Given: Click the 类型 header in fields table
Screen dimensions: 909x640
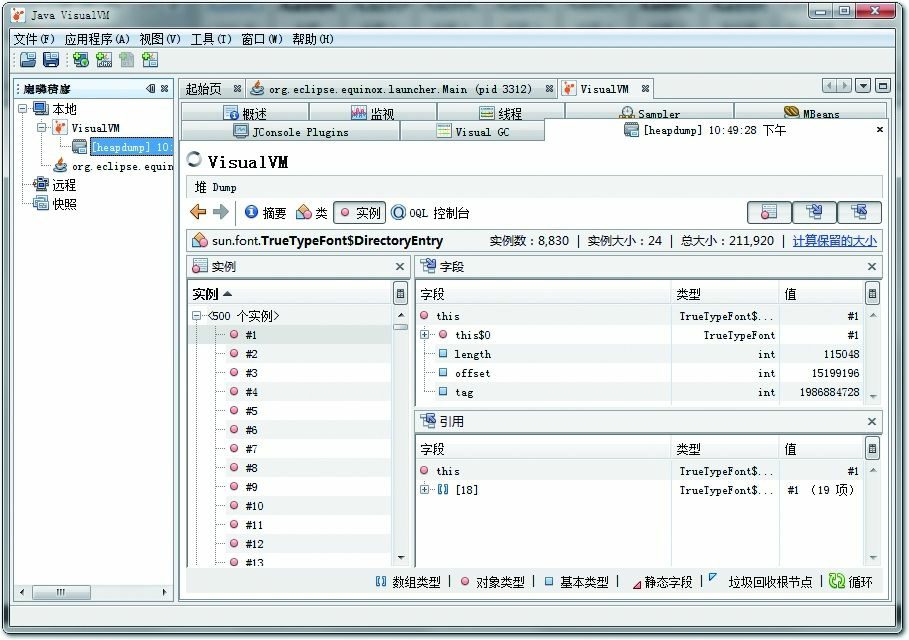Looking at the screenshot, I should tap(725, 294).
